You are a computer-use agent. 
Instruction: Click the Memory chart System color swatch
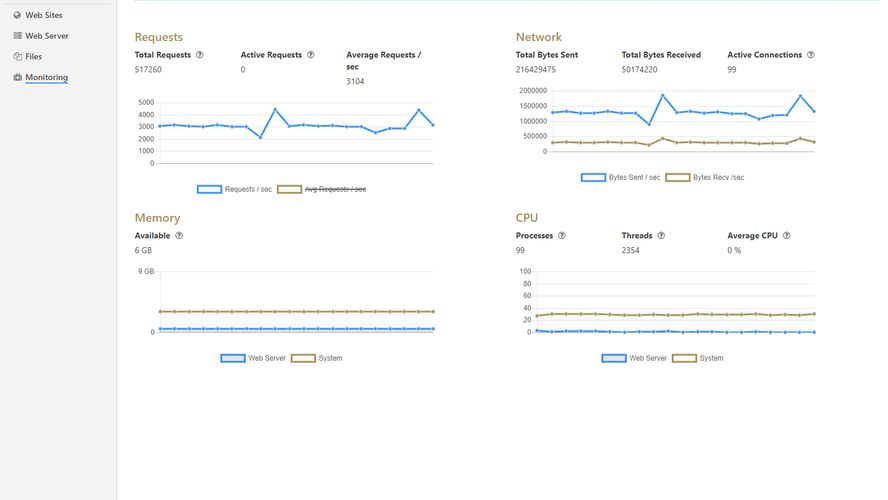coord(303,358)
